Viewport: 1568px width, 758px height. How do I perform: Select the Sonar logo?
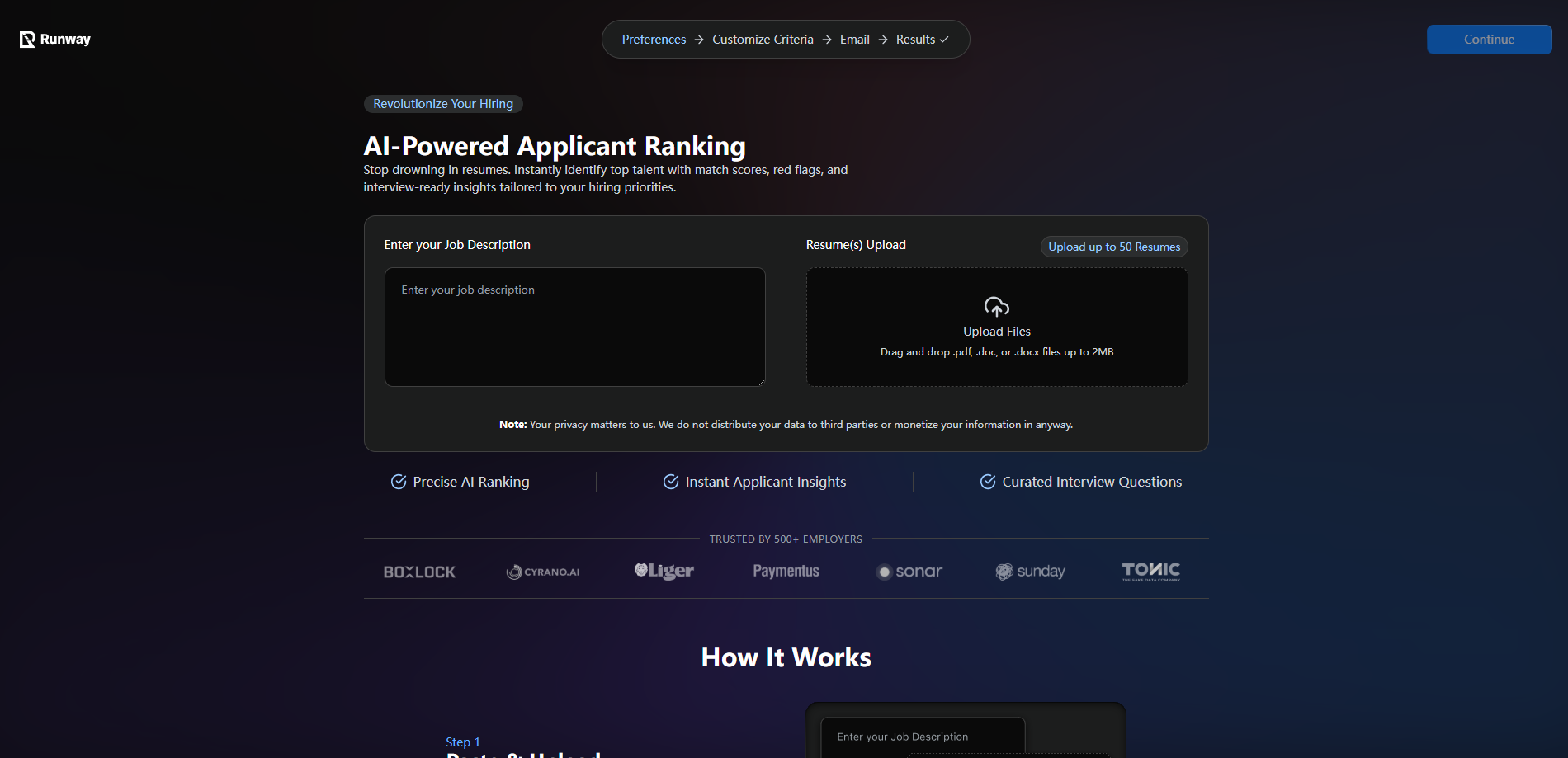908,571
